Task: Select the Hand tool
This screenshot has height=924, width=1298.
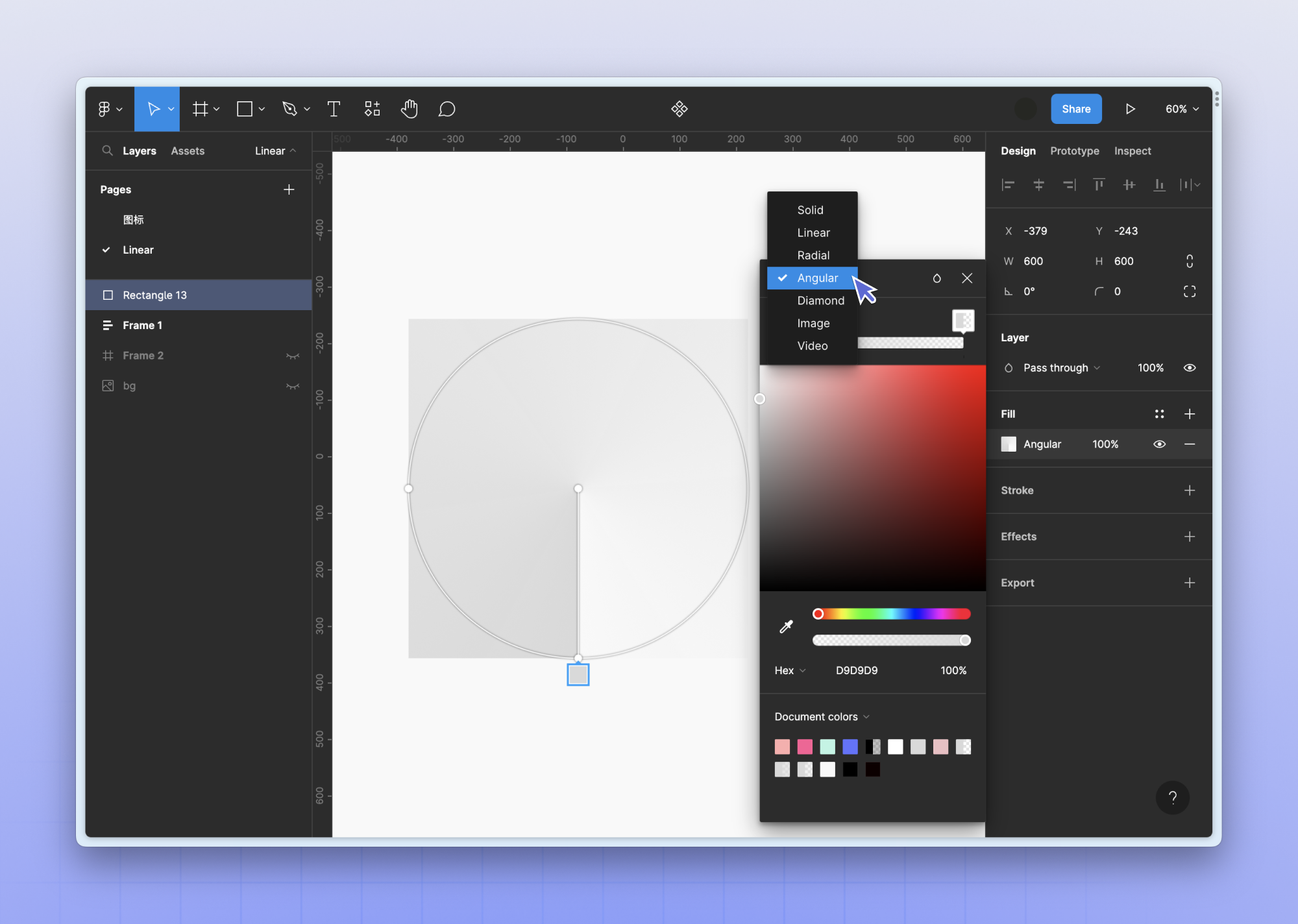Action: 409,109
